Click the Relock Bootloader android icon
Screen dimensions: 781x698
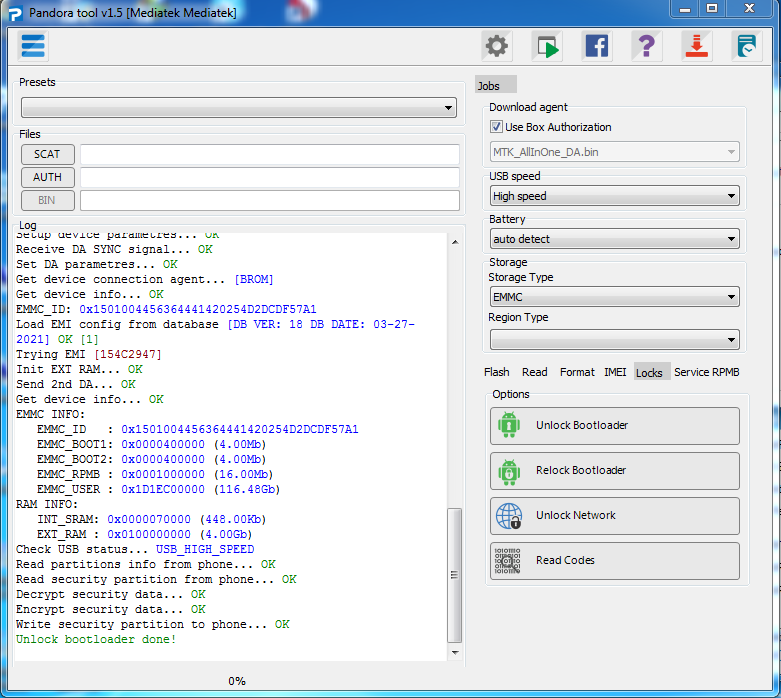tap(509, 471)
